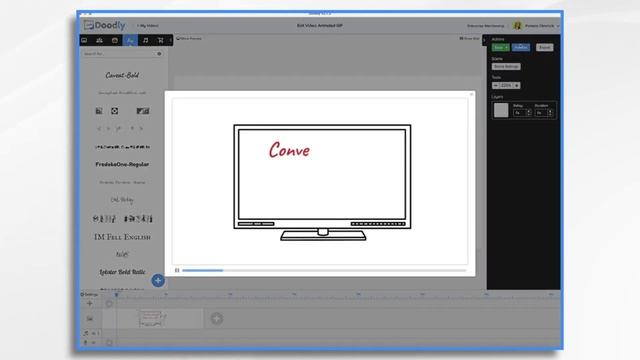Click the zoom out minus button

[x=496, y=85]
